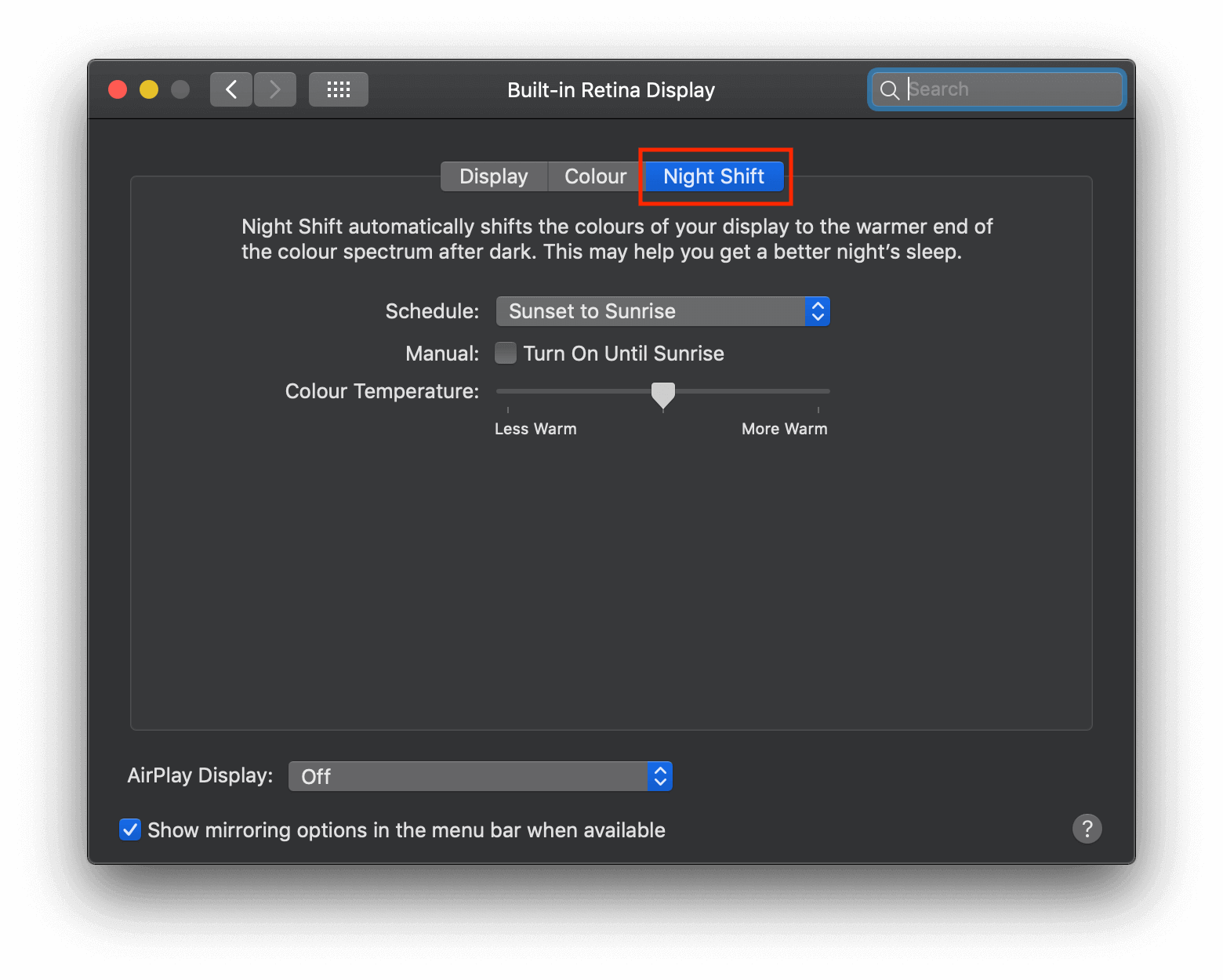Show all preferences grid icon

(338, 89)
